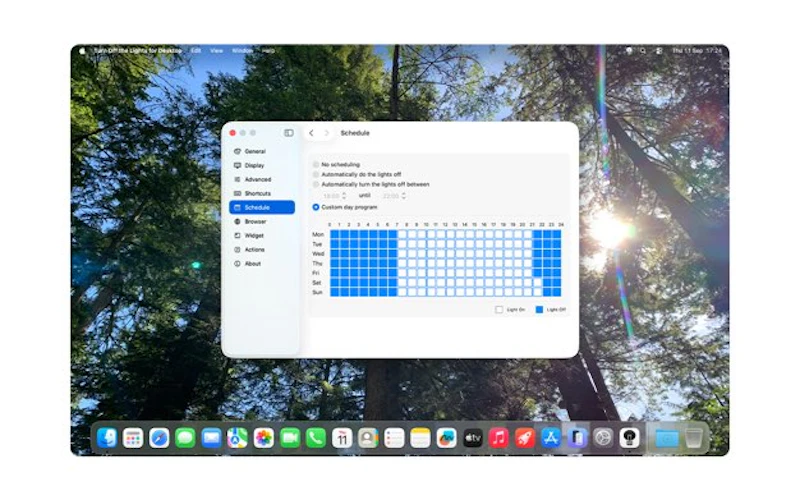Select the No scheduling option
Screen dimensions: 800x500
click(316, 165)
